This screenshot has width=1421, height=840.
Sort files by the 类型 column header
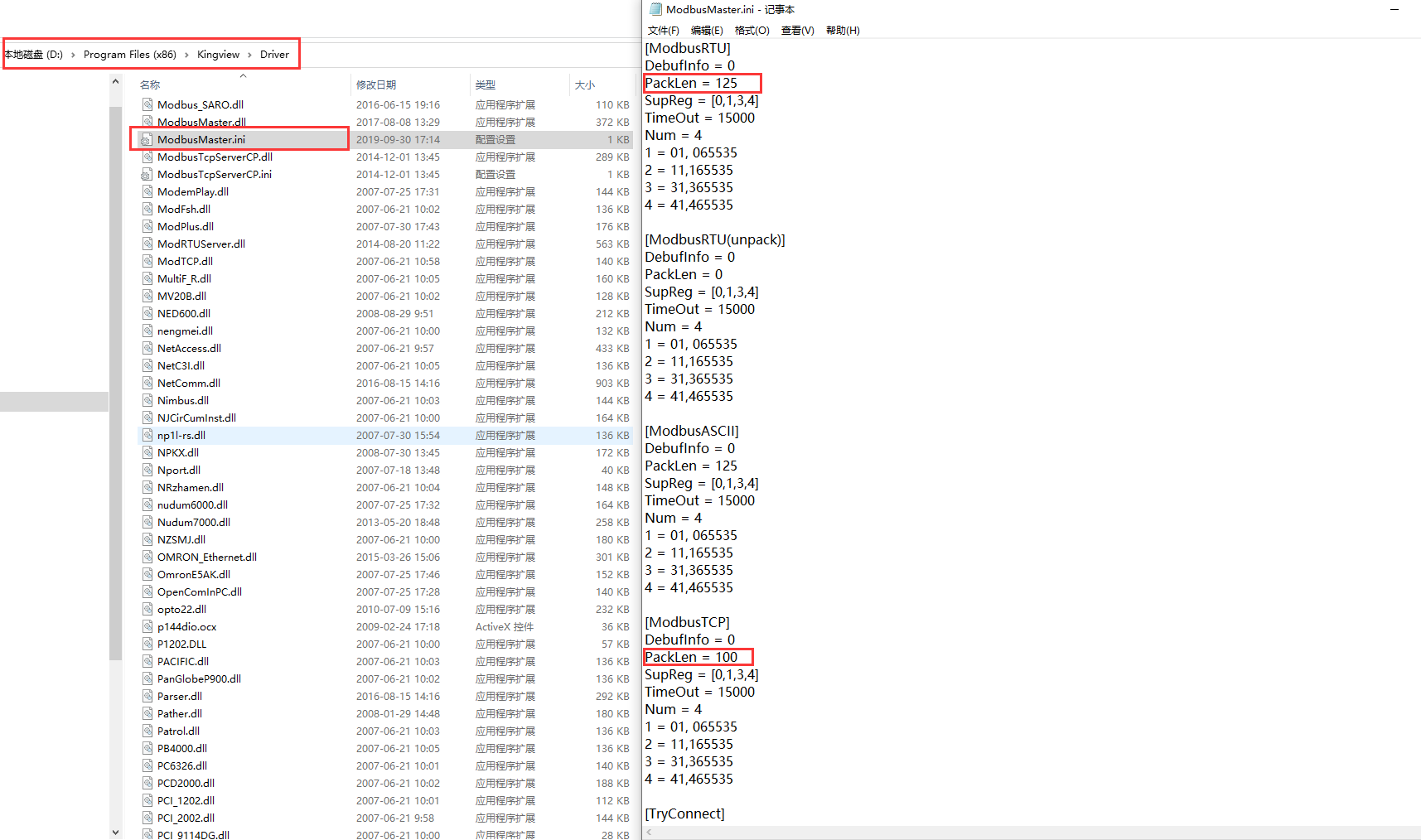click(x=486, y=85)
